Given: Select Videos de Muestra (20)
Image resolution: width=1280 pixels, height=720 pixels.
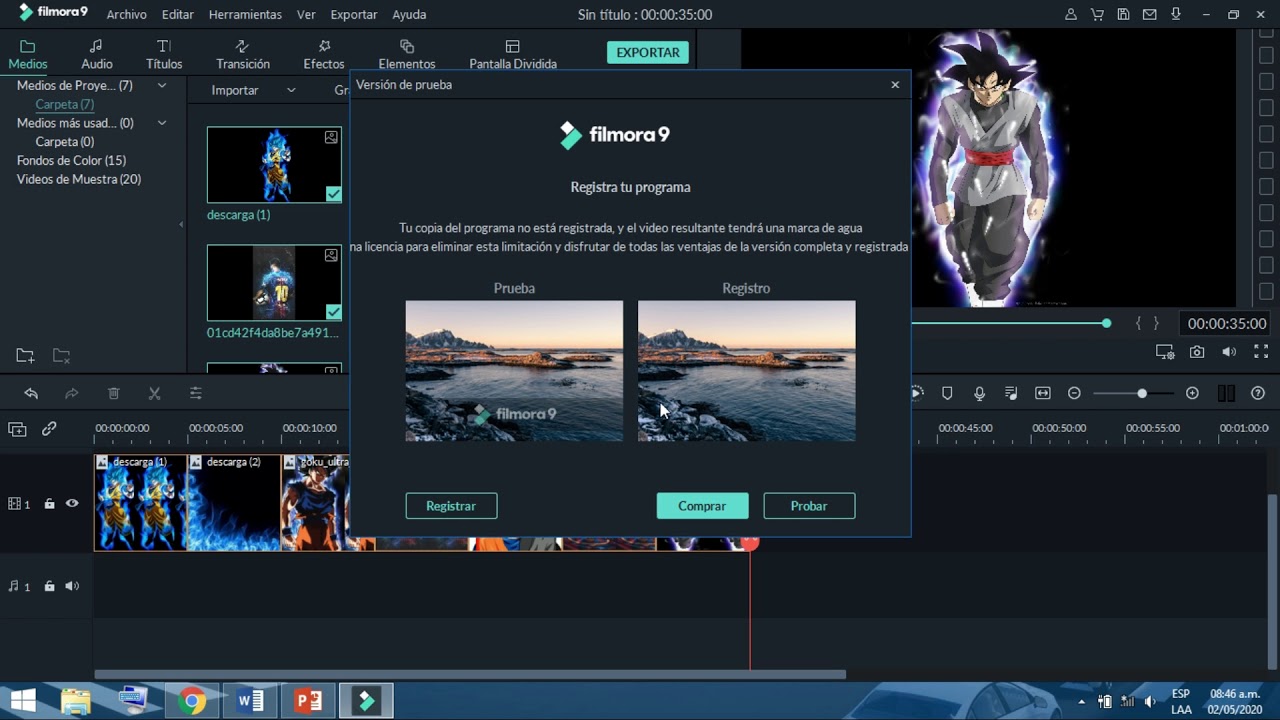Looking at the screenshot, I should click(x=79, y=179).
